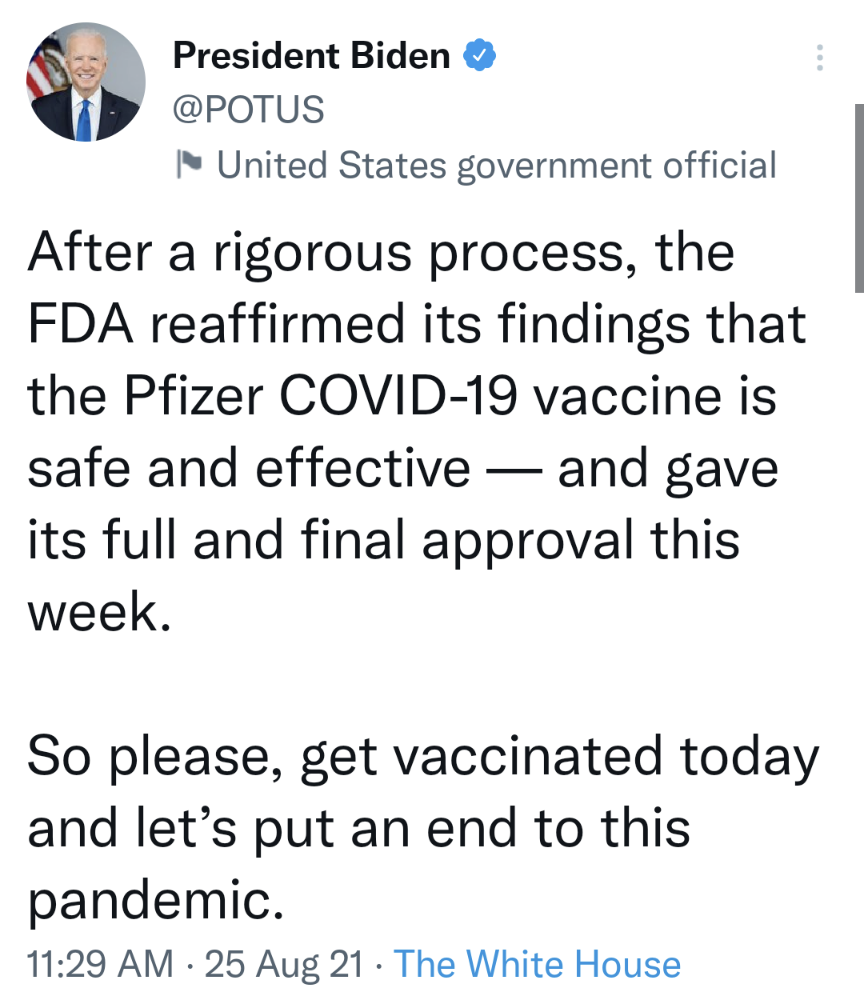
Task: Click "United States government official" label
Action: point(496,165)
